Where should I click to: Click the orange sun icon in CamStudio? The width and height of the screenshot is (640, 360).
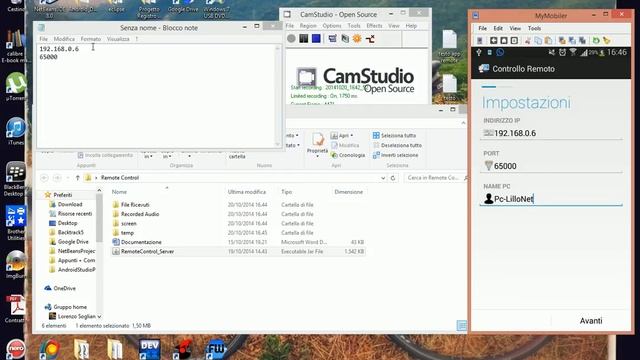(x=358, y=39)
